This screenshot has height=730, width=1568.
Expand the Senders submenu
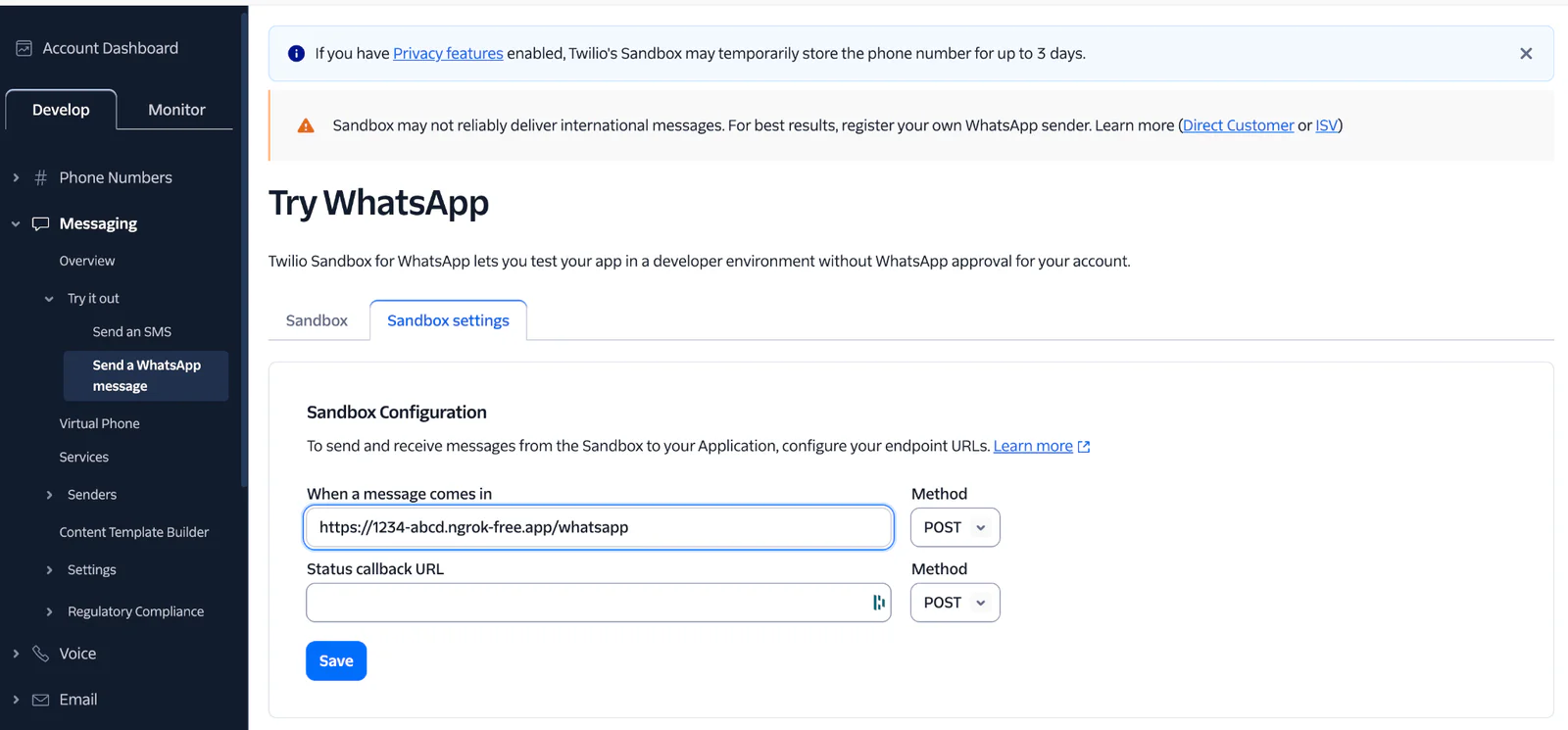49,495
